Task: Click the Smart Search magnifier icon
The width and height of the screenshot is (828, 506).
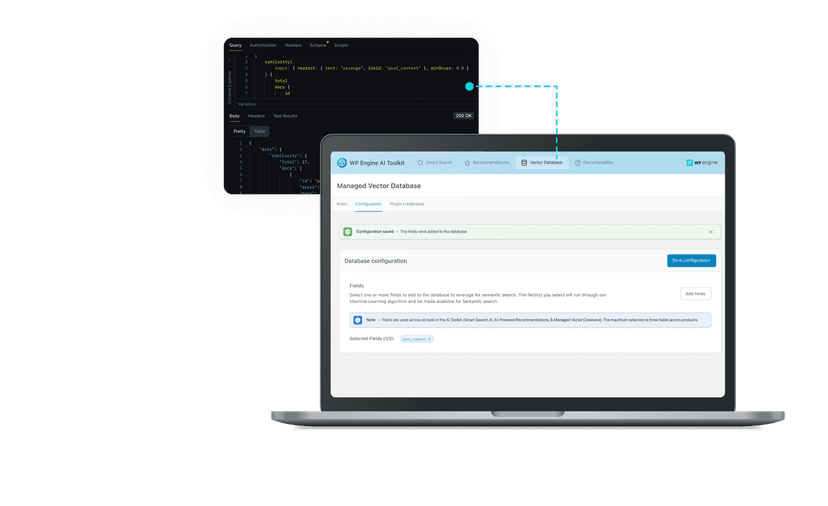Action: tap(420, 163)
